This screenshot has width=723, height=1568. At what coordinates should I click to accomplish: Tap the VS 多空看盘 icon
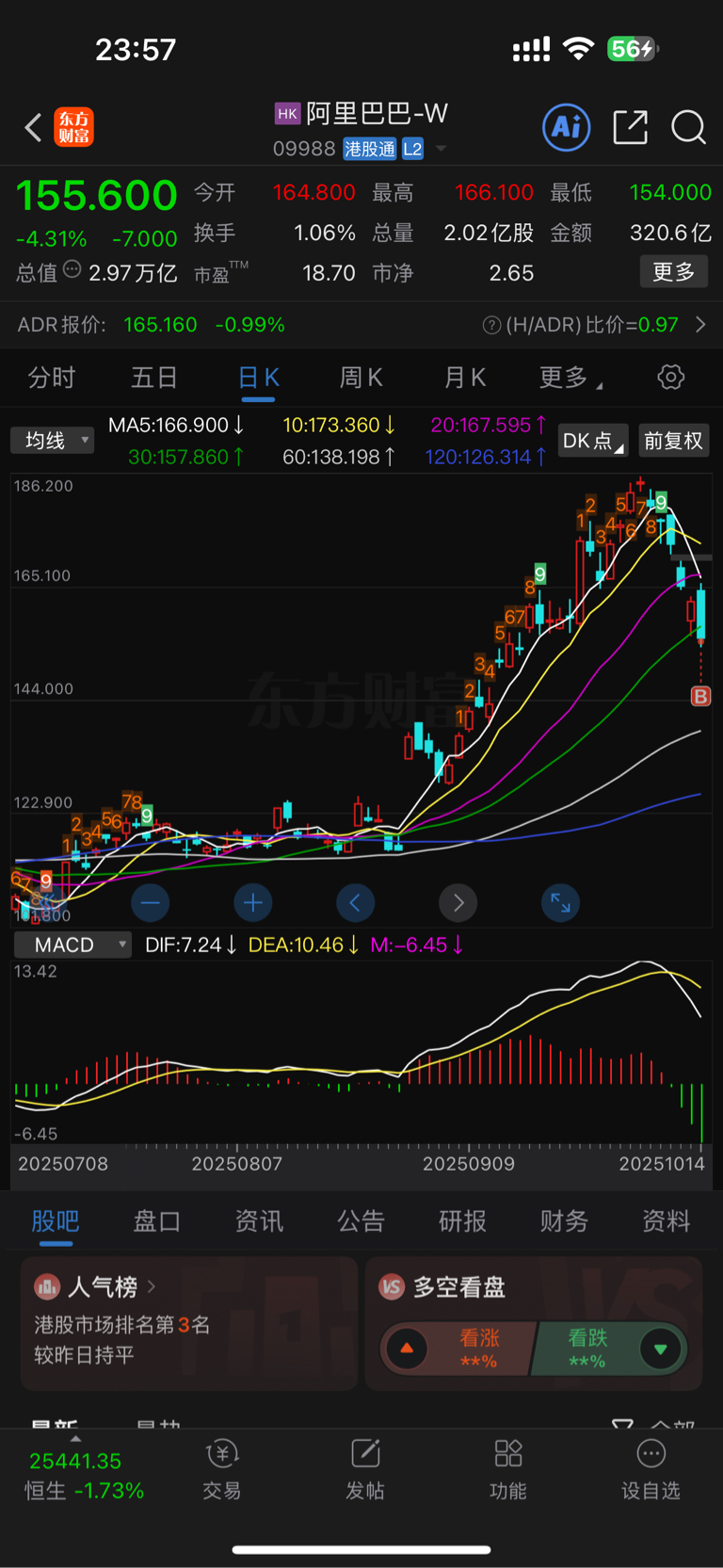point(392,1286)
